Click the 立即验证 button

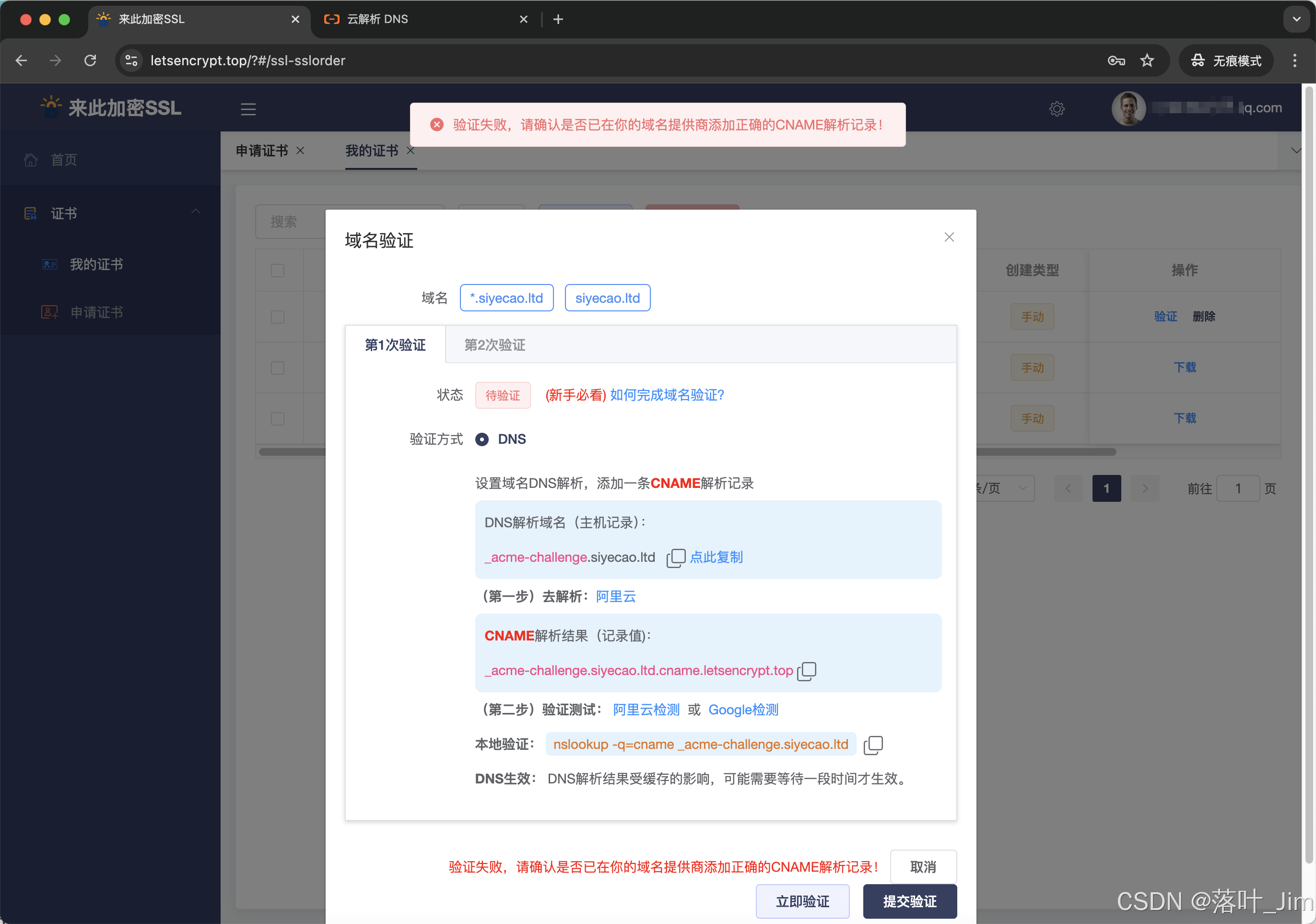click(802, 902)
